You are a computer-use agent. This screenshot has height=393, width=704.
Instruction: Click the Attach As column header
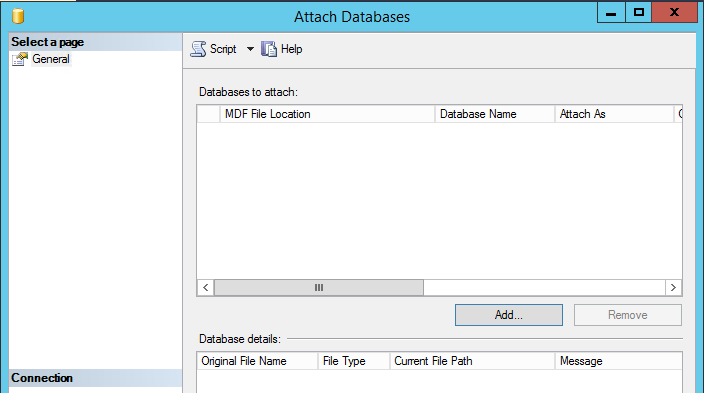tap(614, 114)
